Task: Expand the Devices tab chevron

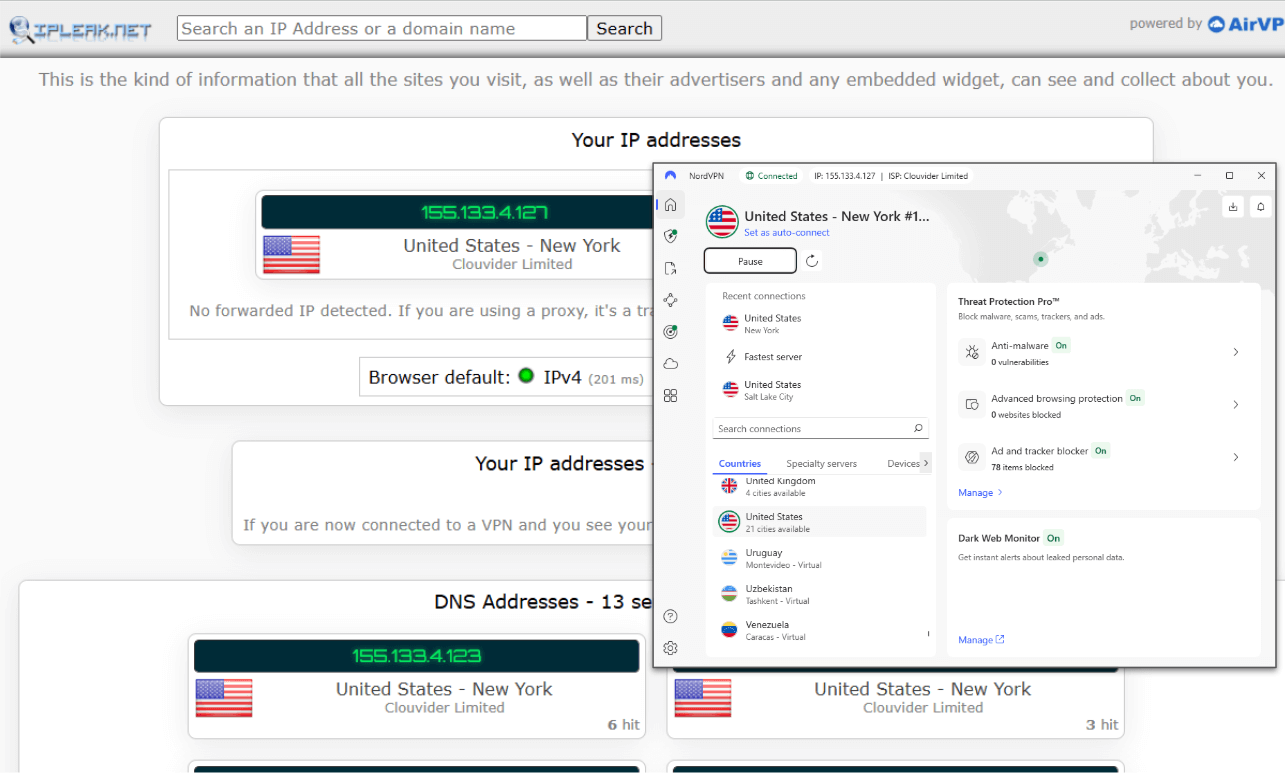Action: [927, 463]
